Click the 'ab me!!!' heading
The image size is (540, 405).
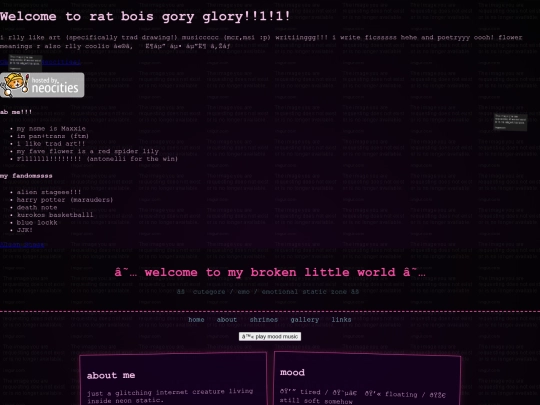[16, 112]
